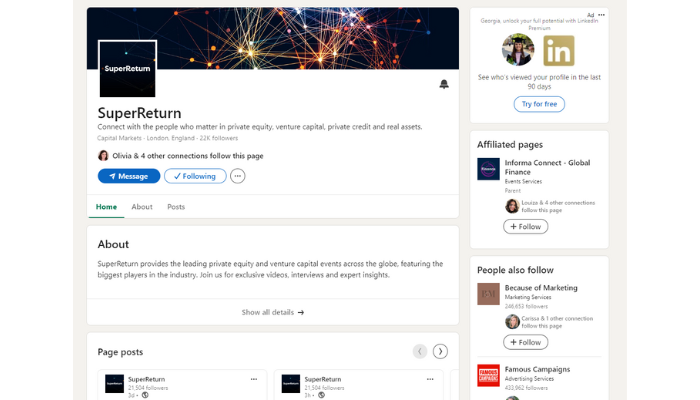Viewport: 700px width, 400px height.
Task: Click the ad options three-dot icon
Action: [x=601, y=15]
